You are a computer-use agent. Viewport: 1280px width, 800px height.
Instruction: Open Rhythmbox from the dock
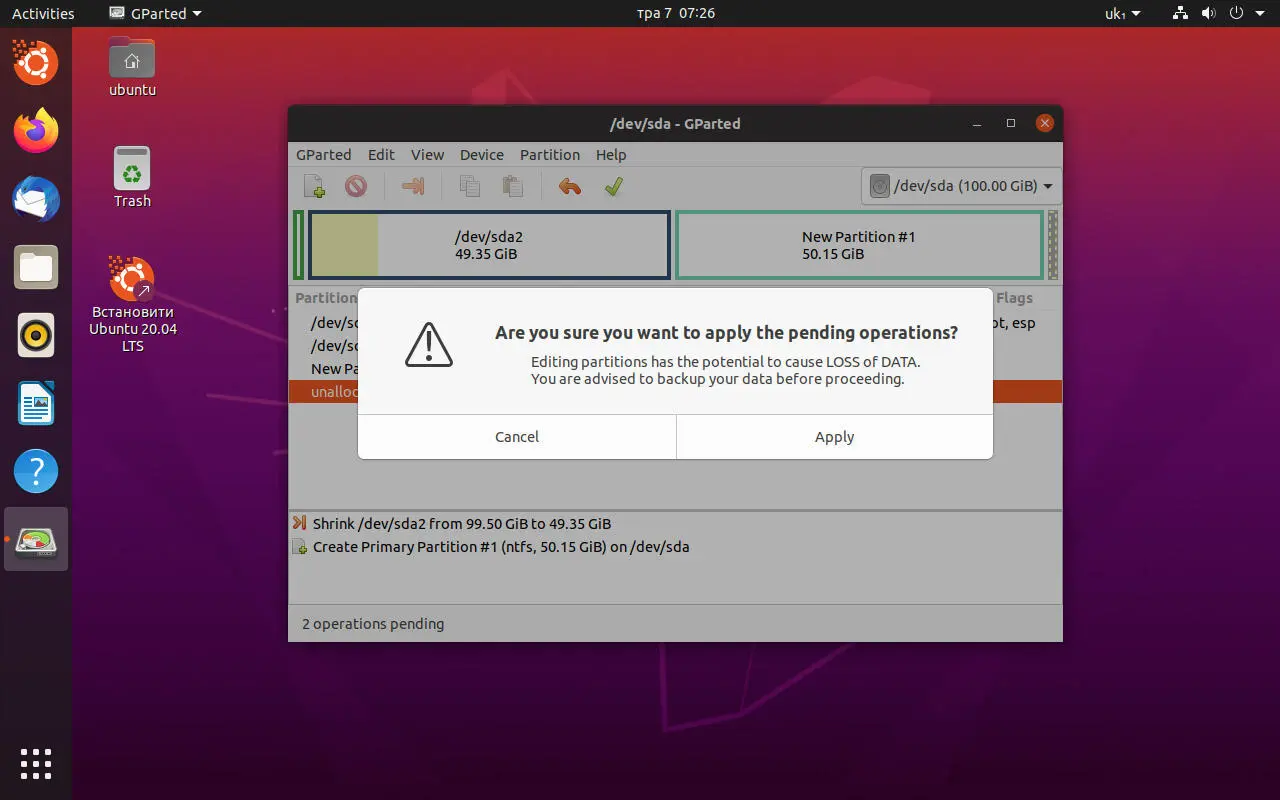[x=36, y=335]
